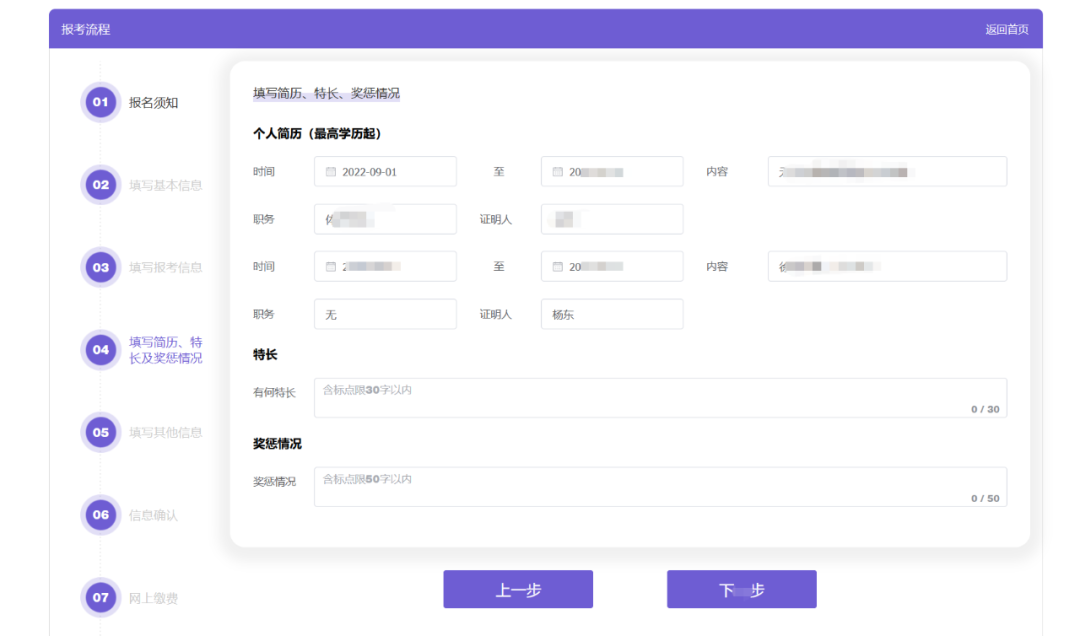Focus the first row 证明人 field
1080x636 pixels.
coord(612,219)
